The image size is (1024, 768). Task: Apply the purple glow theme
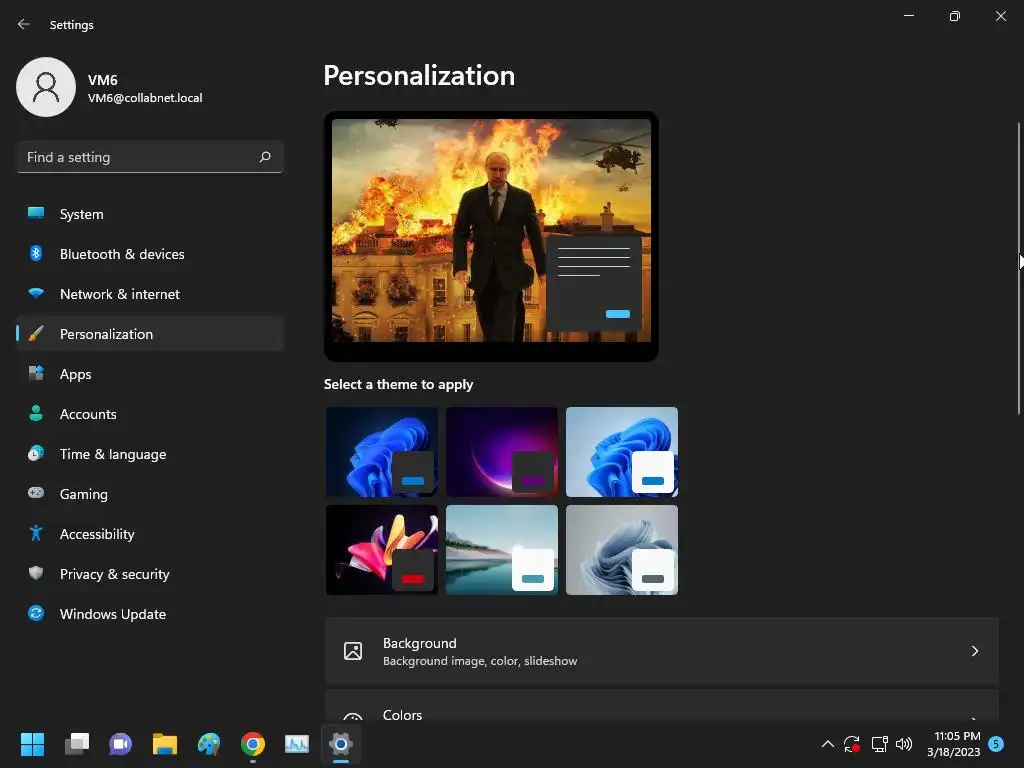pyautogui.click(x=502, y=452)
